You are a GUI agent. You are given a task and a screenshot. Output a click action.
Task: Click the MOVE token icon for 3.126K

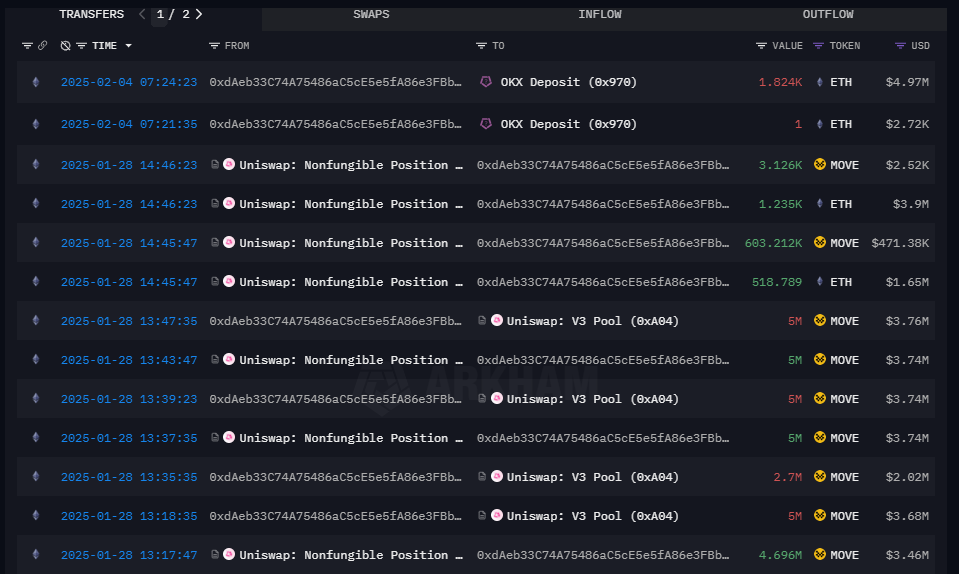click(820, 164)
